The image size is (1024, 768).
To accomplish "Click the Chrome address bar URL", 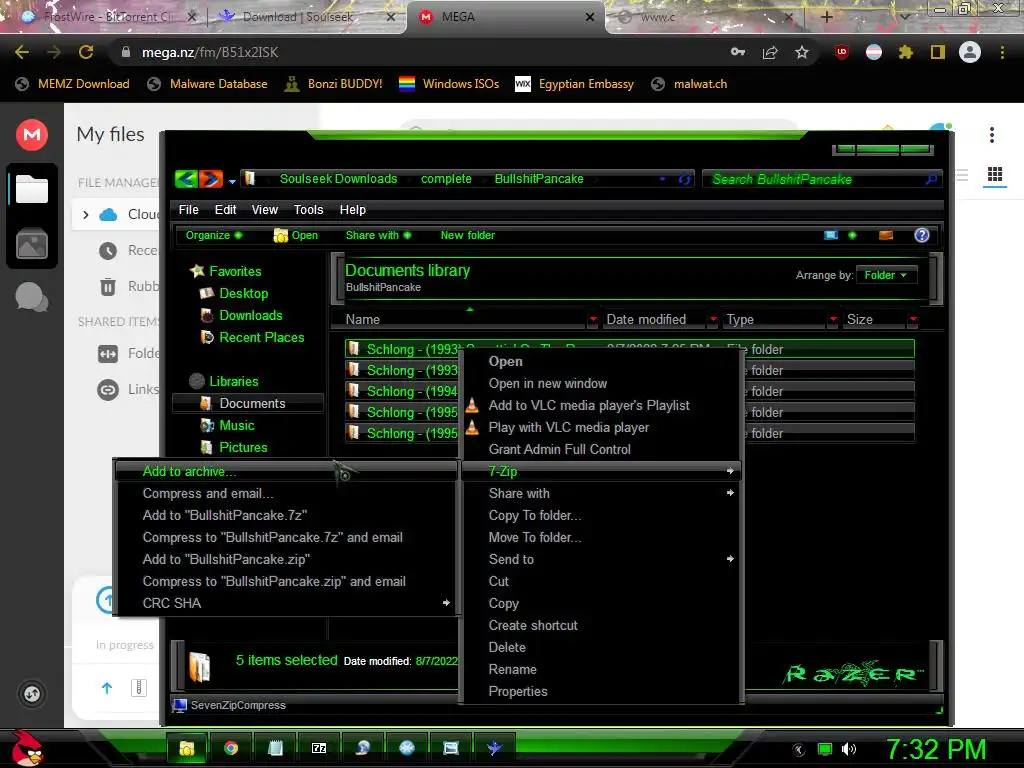I will click(210, 52).
